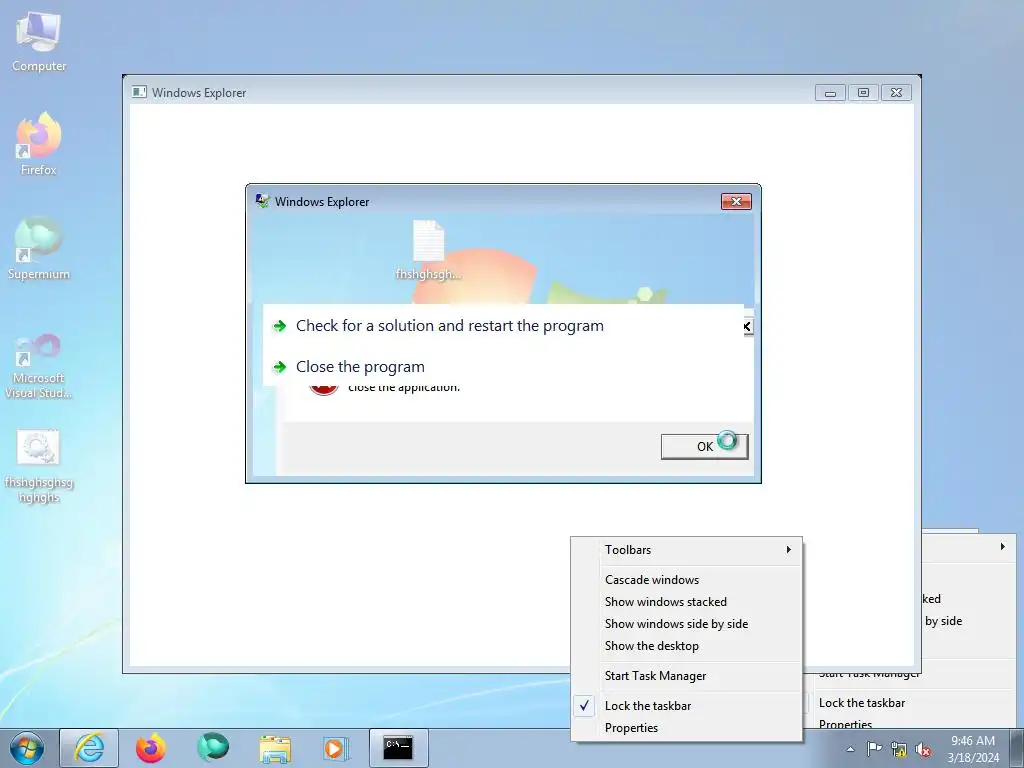Close the inner Windows Explorer dialog
The image size is (1024, 768).
click(x=736, y=202)
